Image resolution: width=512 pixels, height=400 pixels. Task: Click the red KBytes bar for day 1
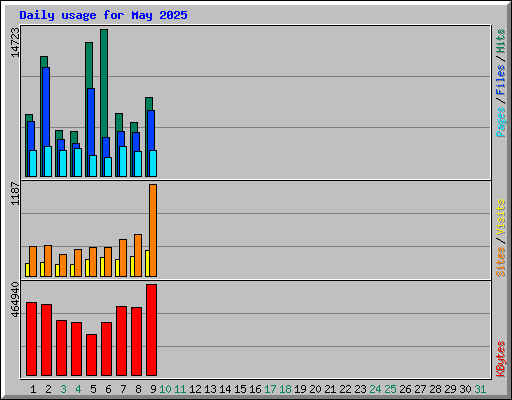pyautogui.click(x=31, y=339)
